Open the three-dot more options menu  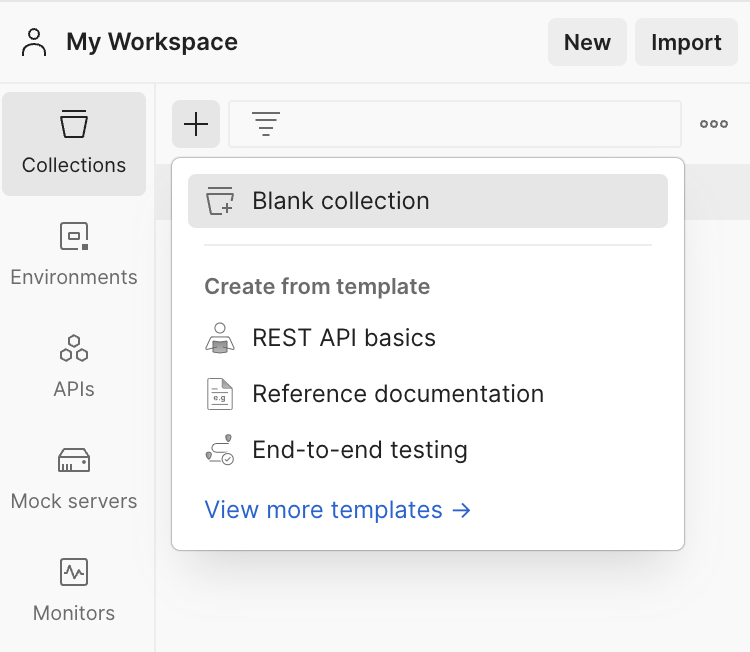[713, 124]
